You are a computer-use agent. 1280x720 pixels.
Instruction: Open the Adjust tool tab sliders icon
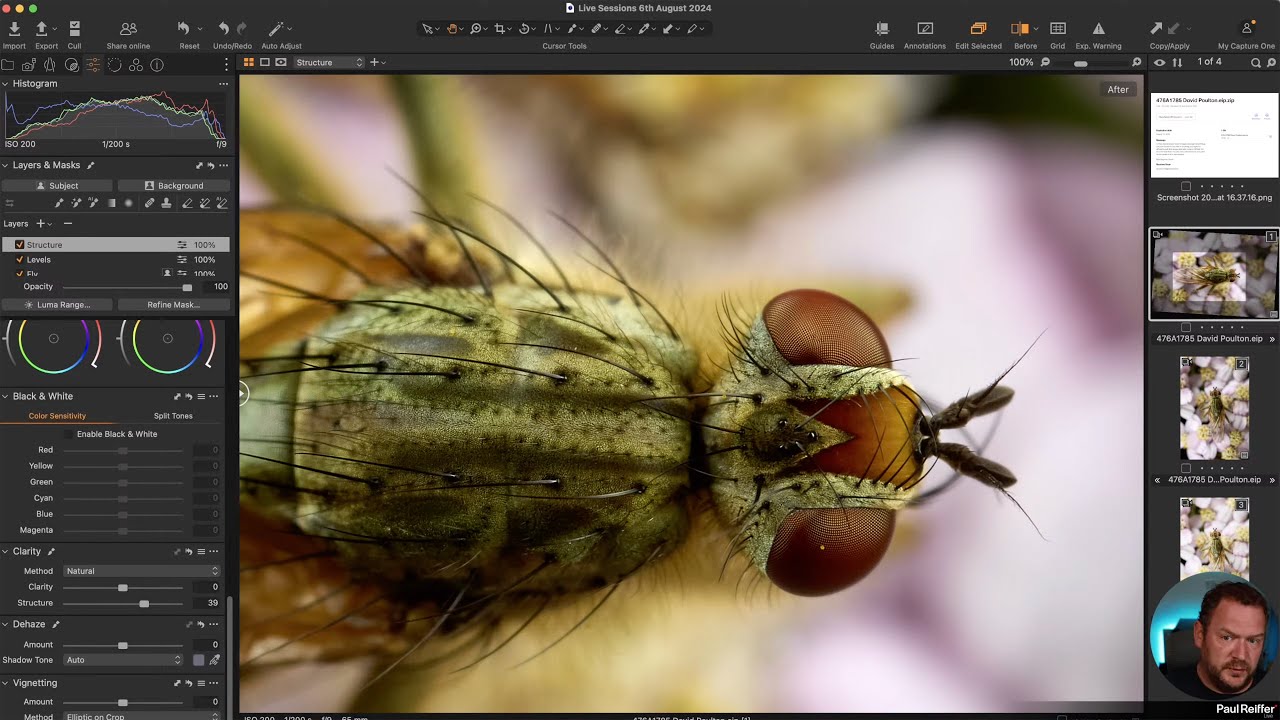point(93,65)
